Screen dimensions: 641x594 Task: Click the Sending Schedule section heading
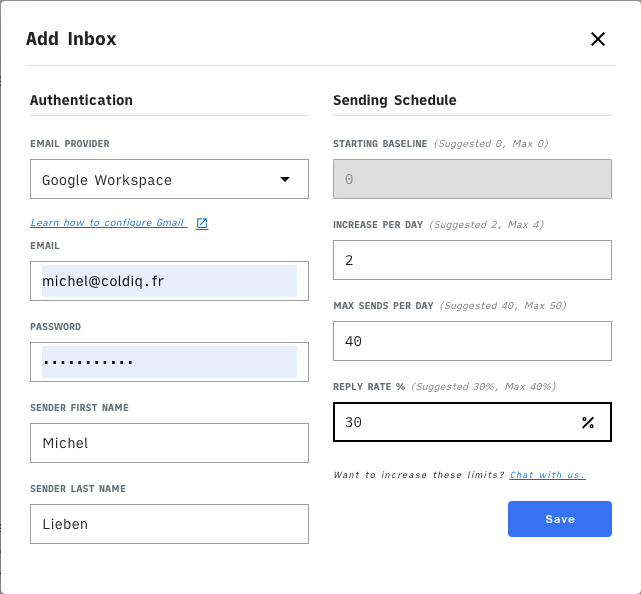point(394,100)
